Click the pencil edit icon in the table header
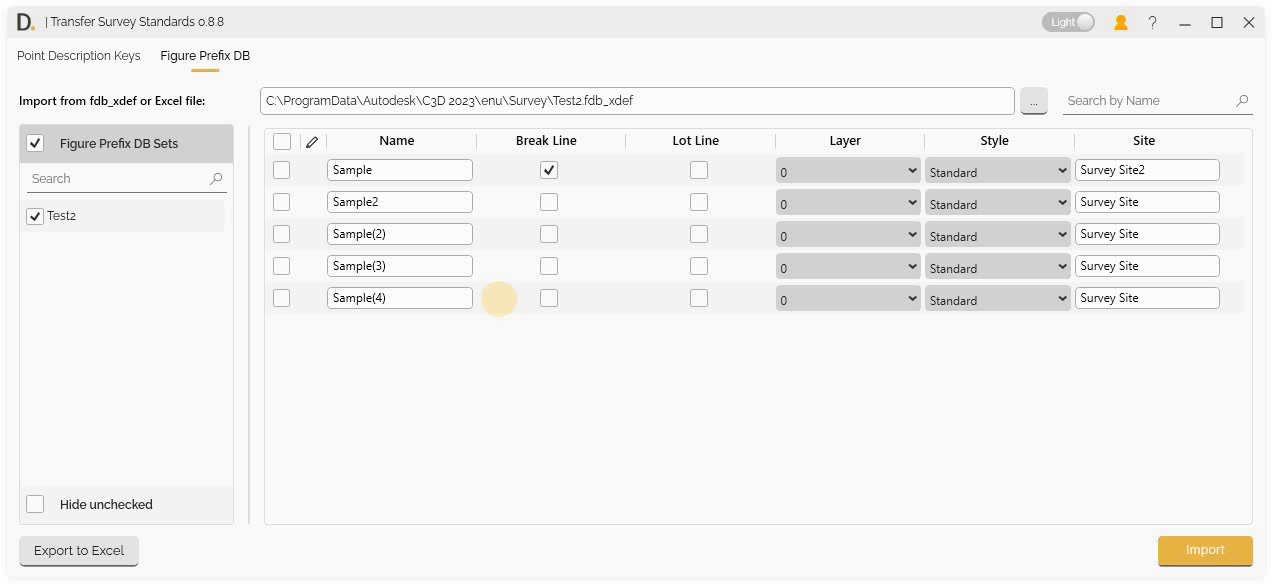The image size is (1272, 584). pyautogui.click(x=312, y=141)
